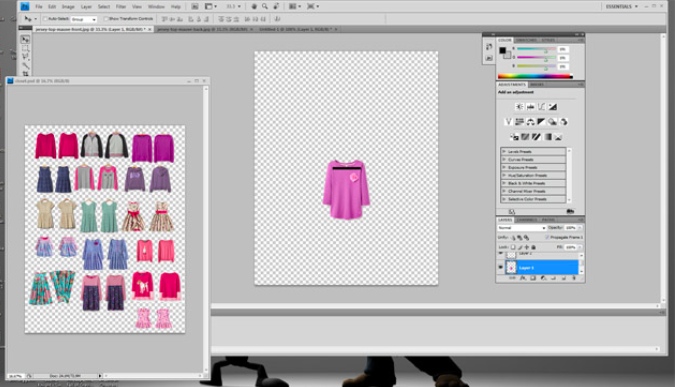Viewport: 675px width, 387px height.
Task: Add an Invert adjustment
Action: [514, 137]
